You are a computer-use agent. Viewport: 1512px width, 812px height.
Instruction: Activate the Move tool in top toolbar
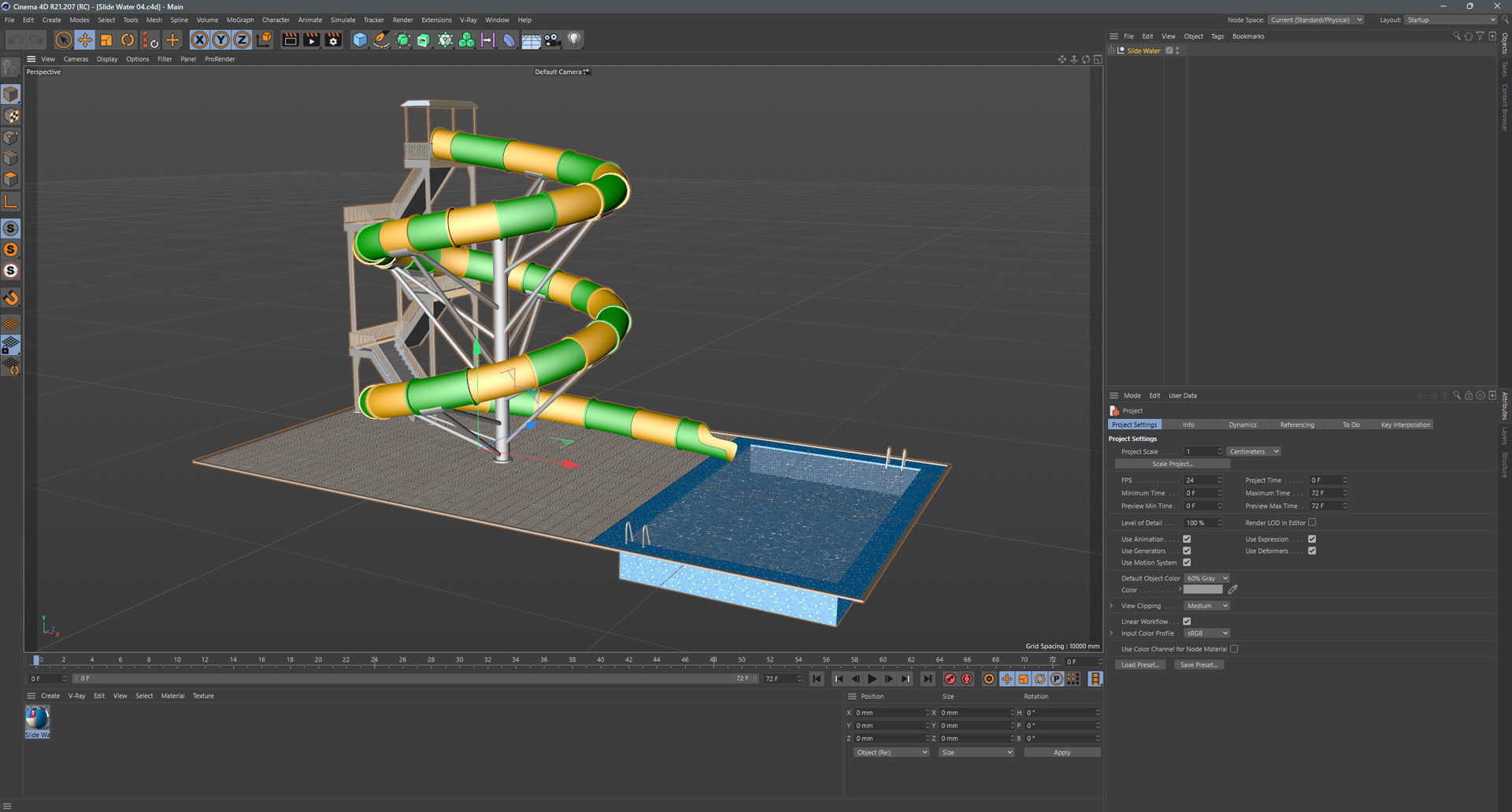coord(85,40)
